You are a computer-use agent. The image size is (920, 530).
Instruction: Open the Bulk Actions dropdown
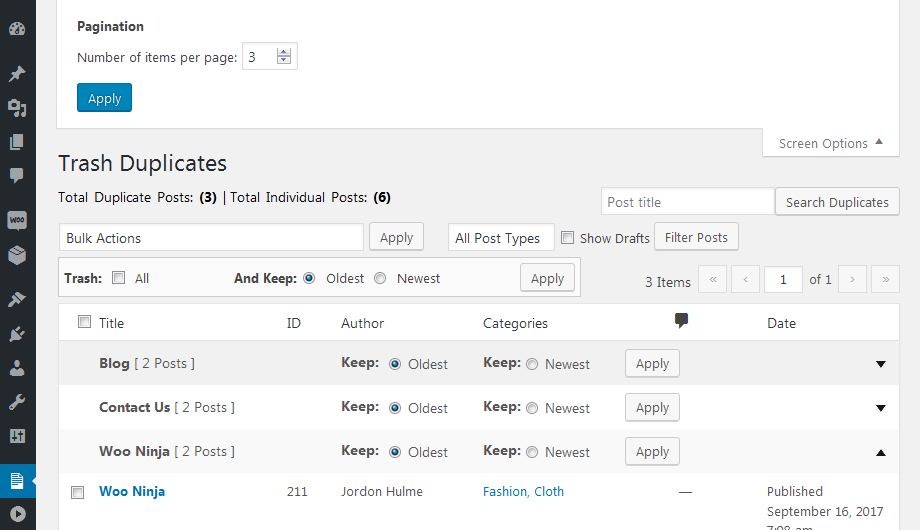211,238
